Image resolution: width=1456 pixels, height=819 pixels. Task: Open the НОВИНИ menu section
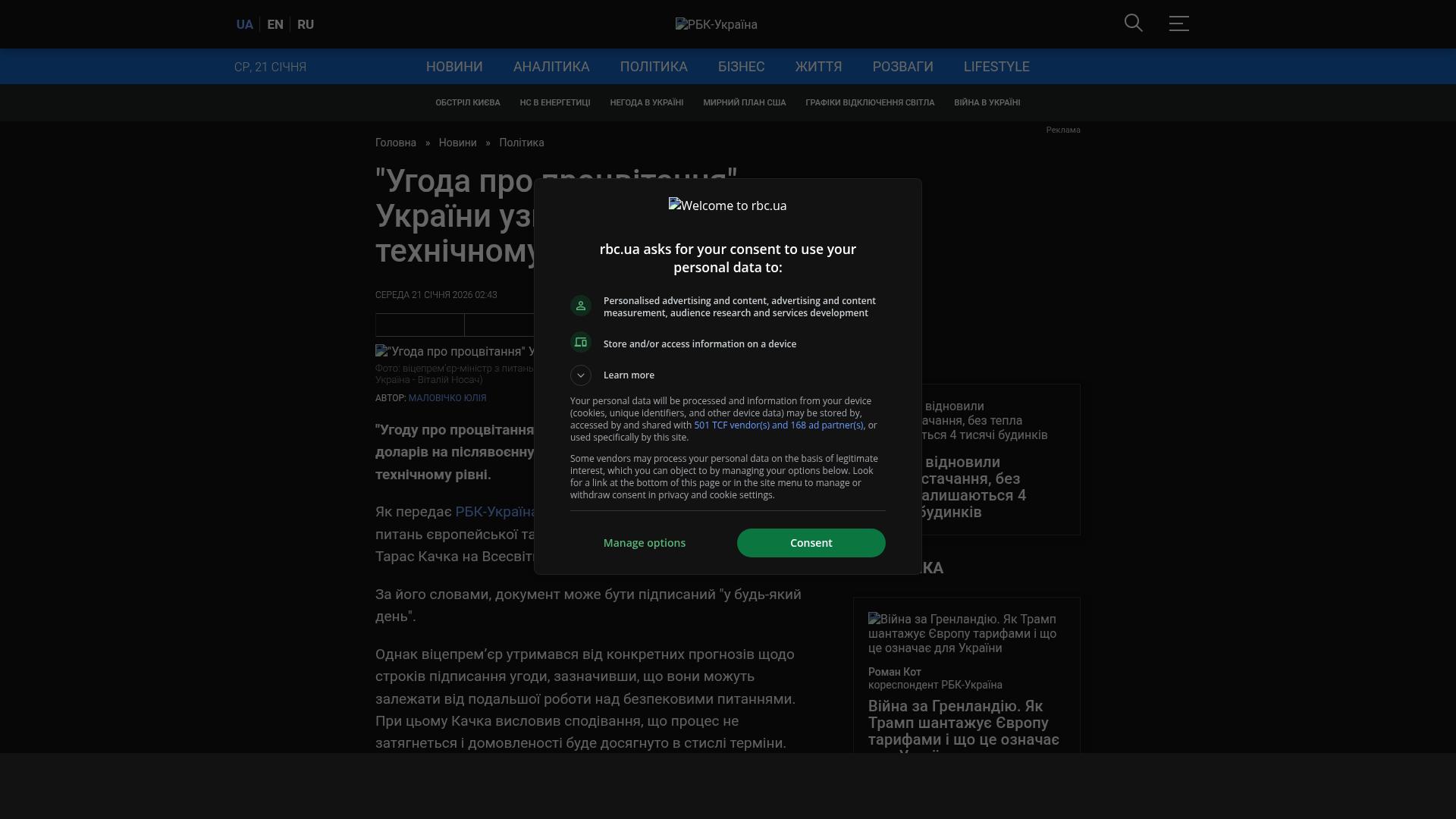coord(454,67)
